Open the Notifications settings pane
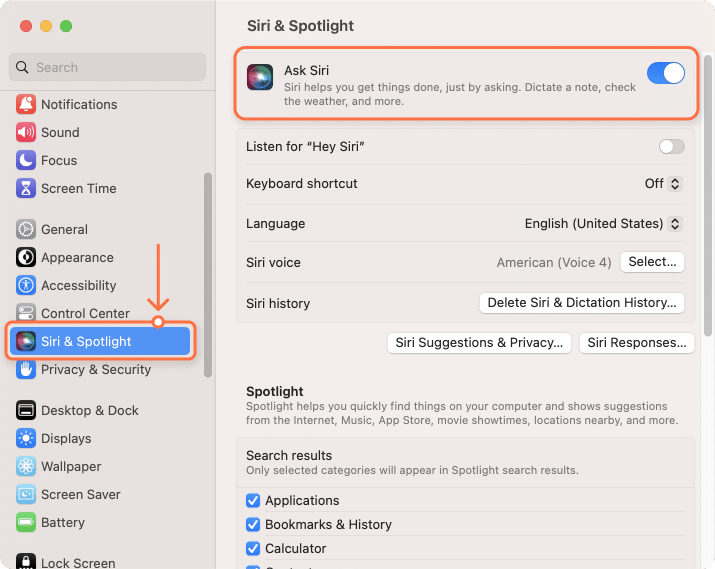Image resolution: width=715 pixels, height=569 pixels. coord(99,104)
